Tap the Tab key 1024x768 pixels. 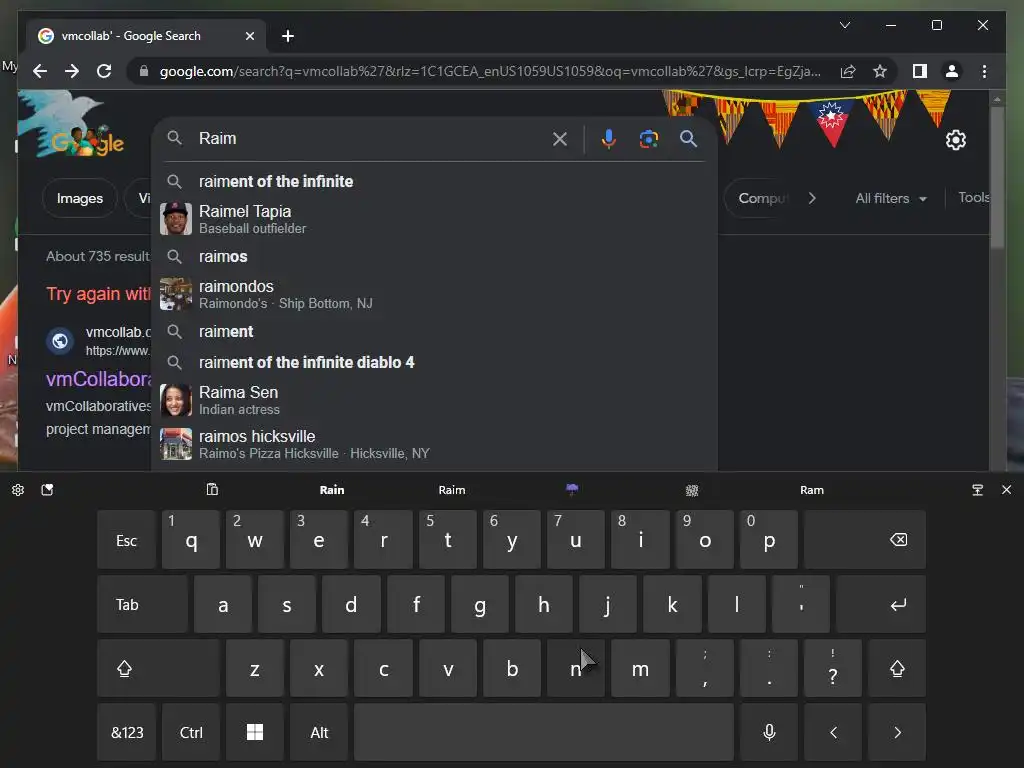142,604
